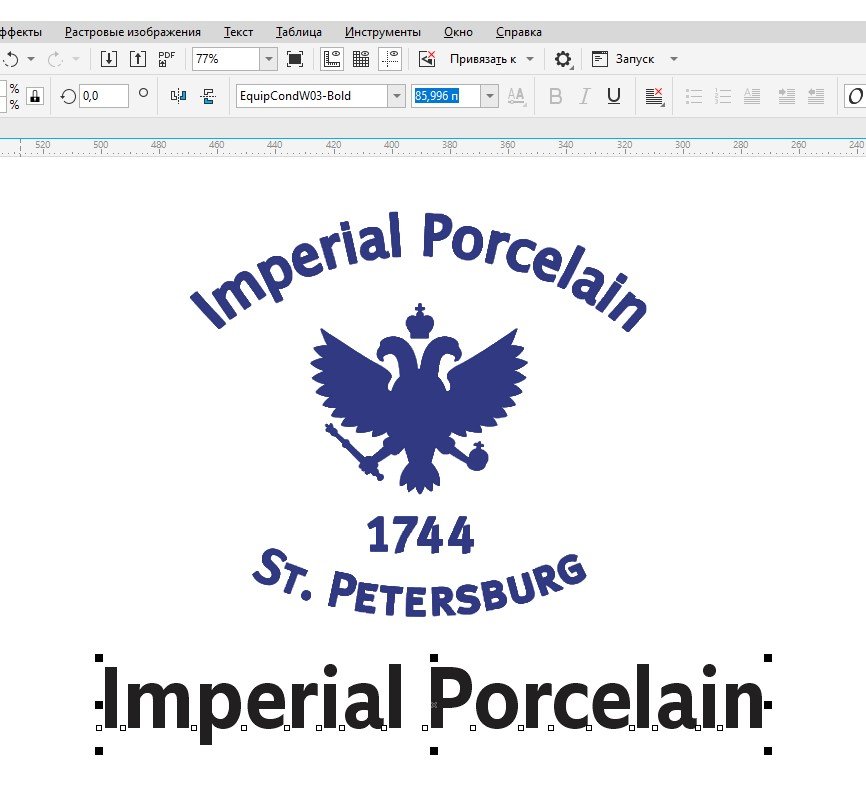Open the Окно menu

458,32
